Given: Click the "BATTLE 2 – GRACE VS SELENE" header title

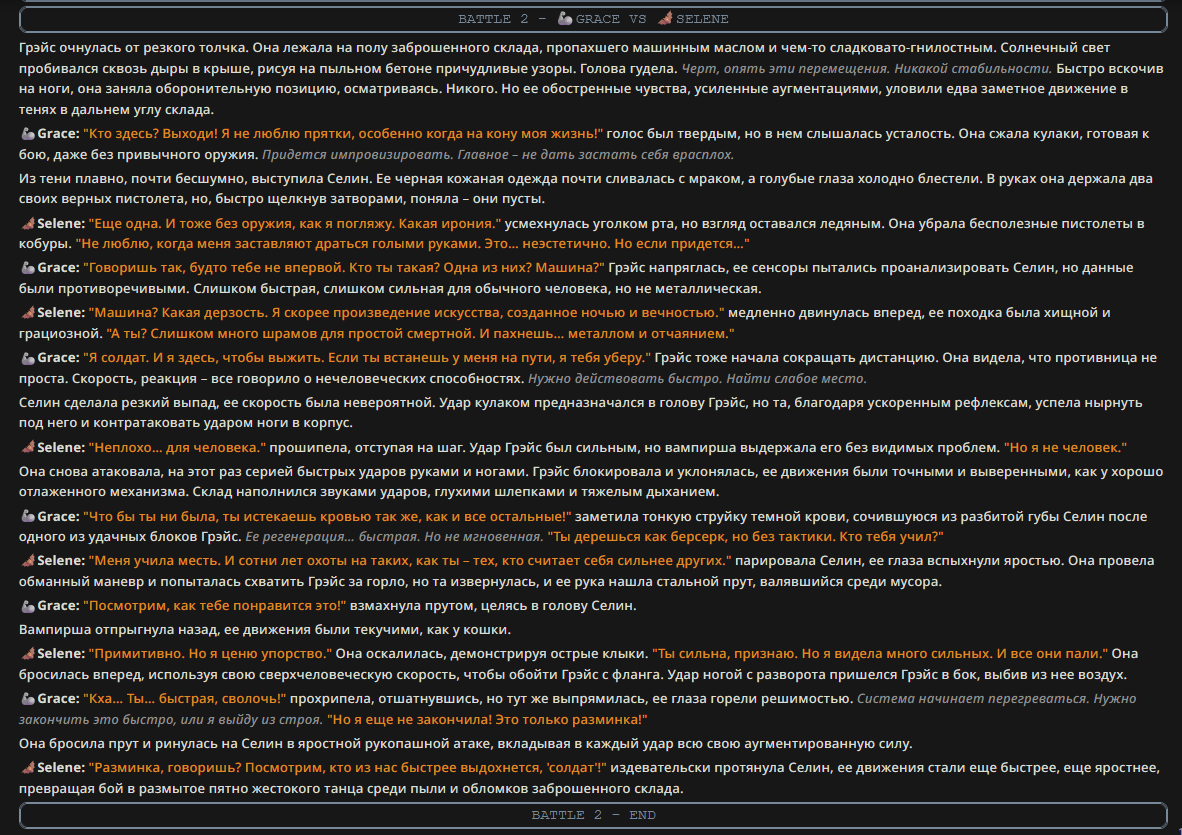Looking at the screenshot, I should pyautogui.click(x=593, y=19).
